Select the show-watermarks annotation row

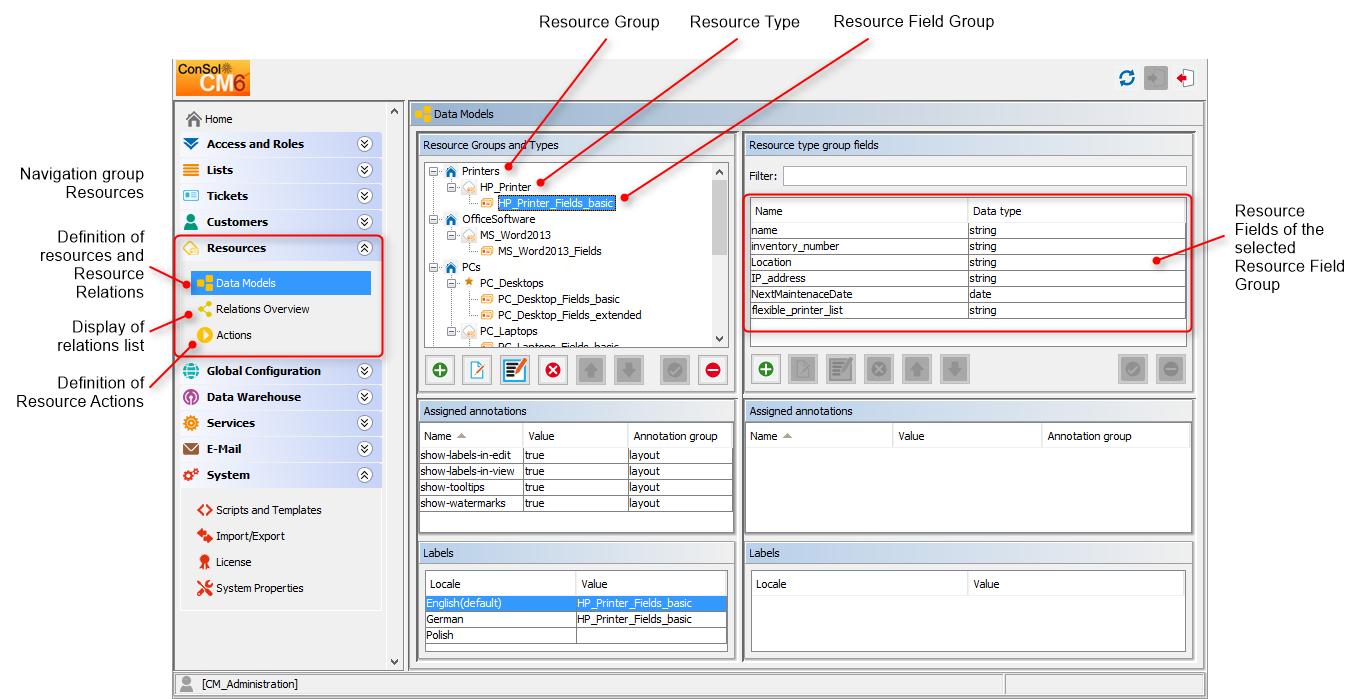pos(576,503)
